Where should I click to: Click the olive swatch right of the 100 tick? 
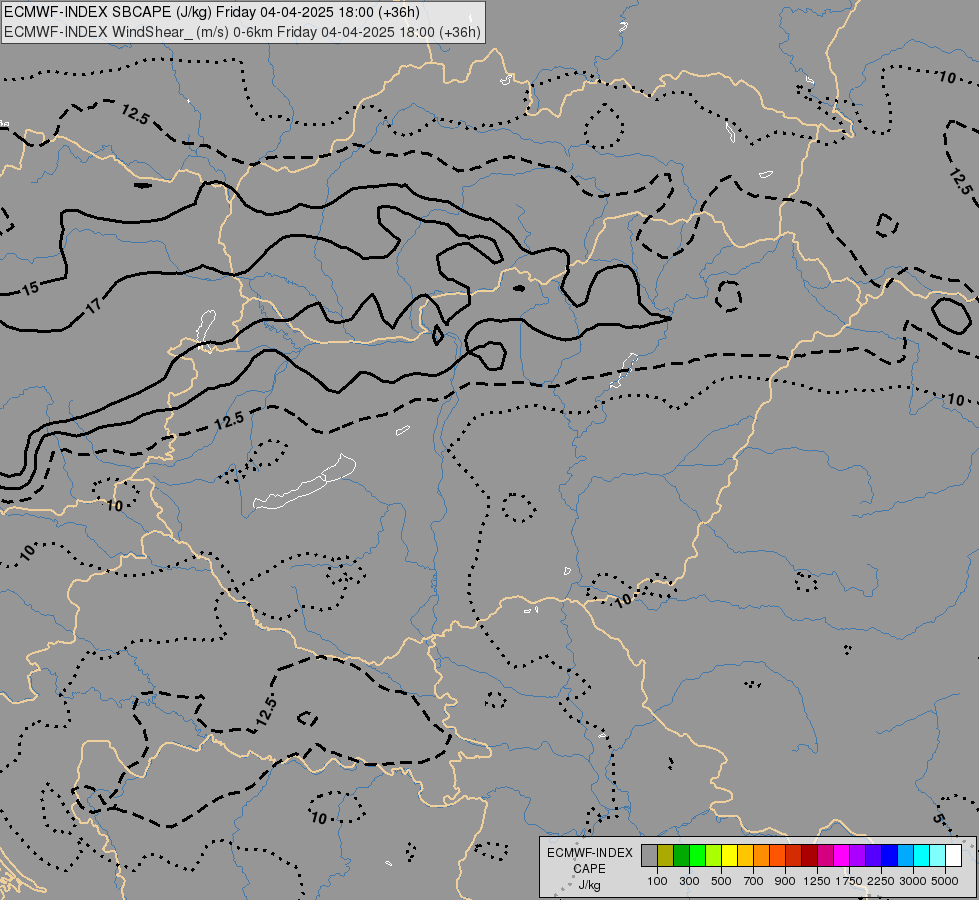[x=665, y=856]
